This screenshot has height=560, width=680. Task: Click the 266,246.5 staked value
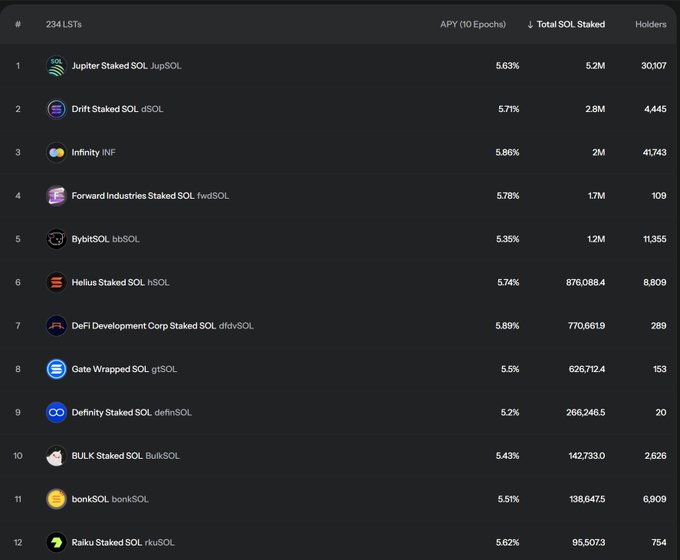click(x=586, y=413)
